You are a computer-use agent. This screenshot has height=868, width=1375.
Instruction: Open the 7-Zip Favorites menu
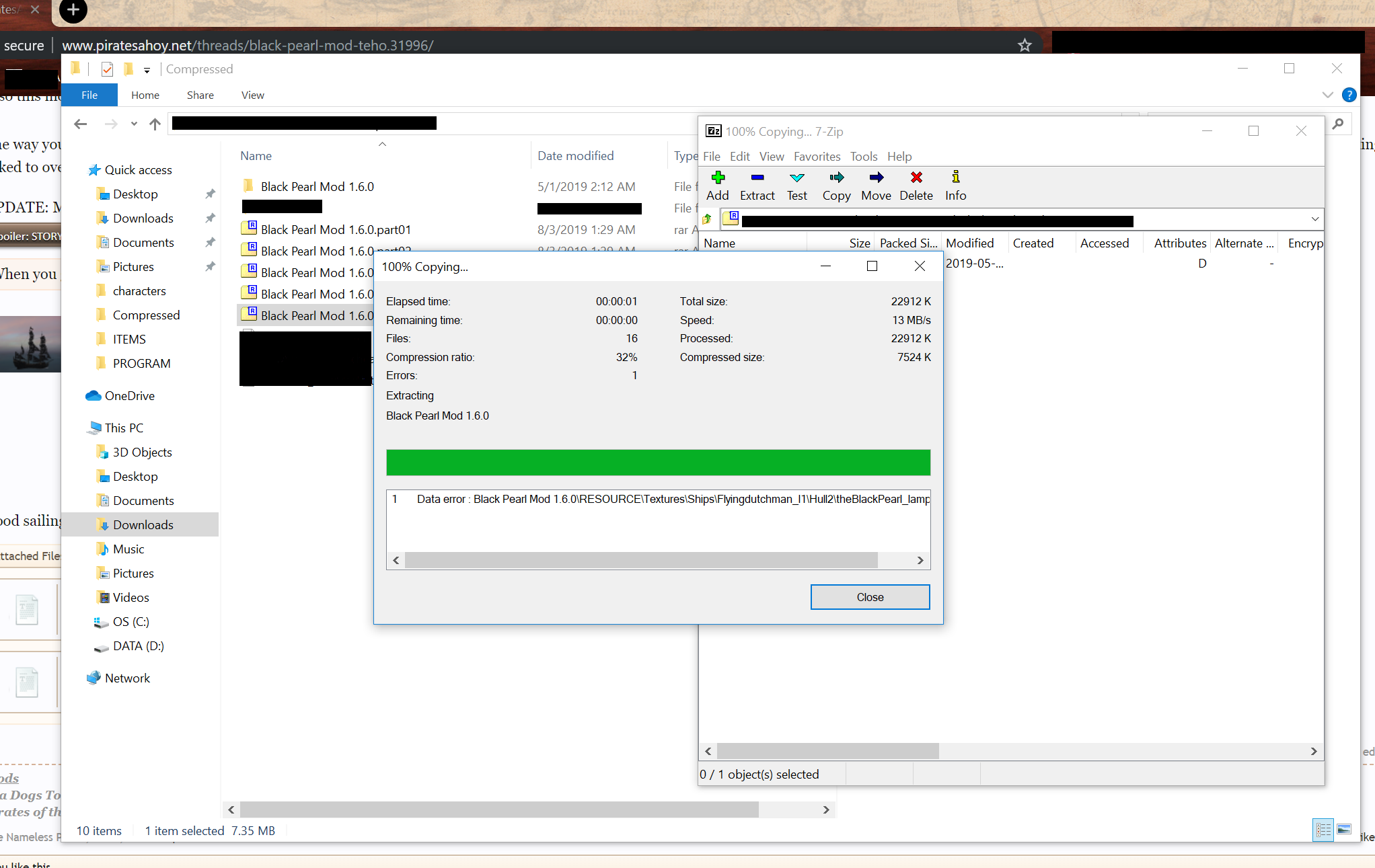point(817,157)
